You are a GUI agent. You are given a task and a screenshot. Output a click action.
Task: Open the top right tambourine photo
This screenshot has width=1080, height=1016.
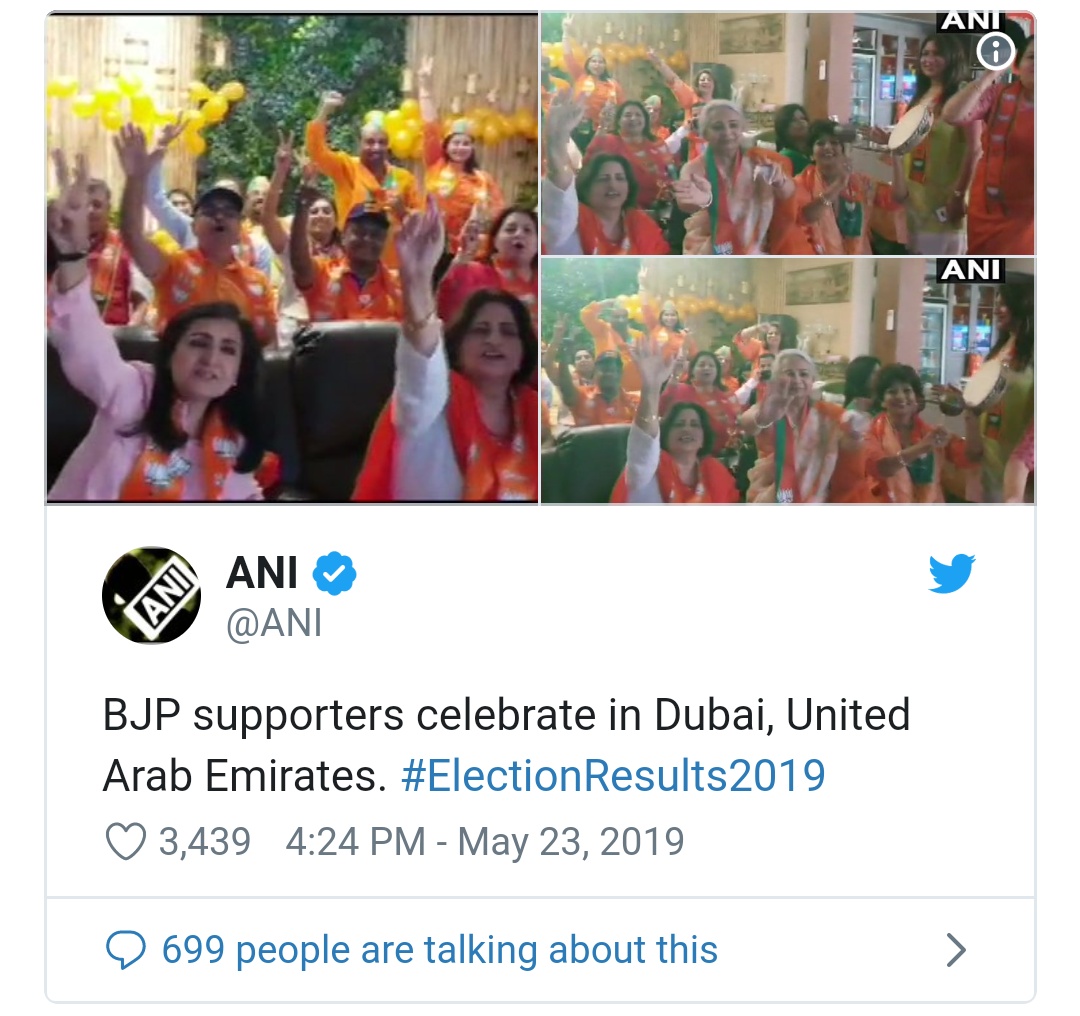click(x=788, y=134)
